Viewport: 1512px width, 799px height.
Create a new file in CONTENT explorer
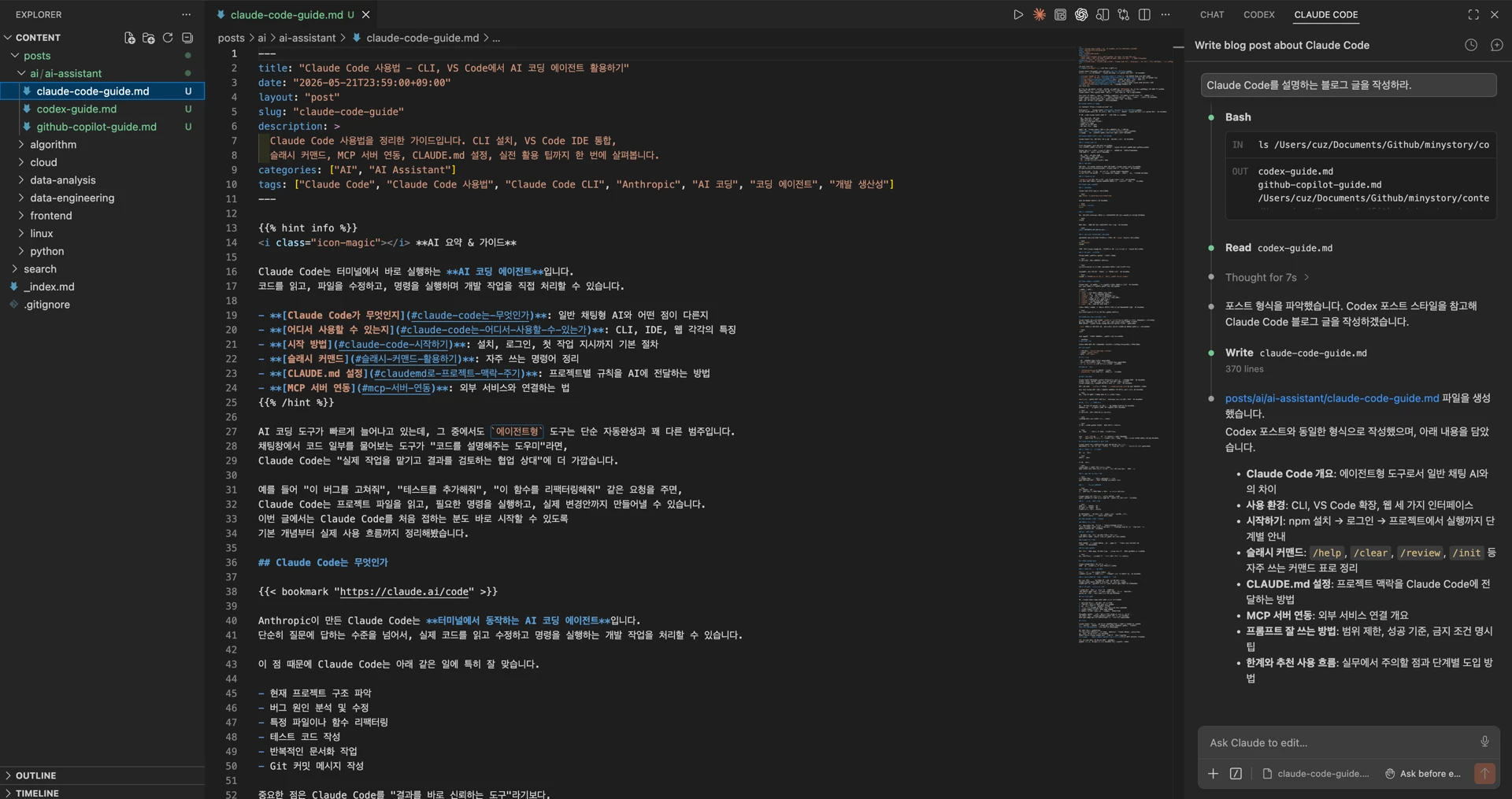coord(130,38)
